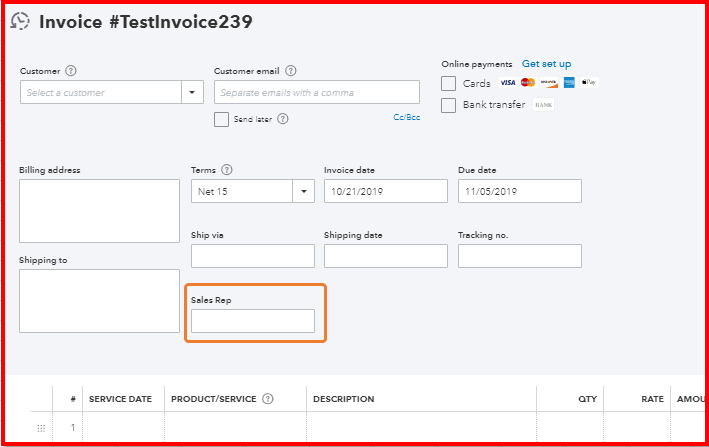Viewport: 709px width, 447px height.
Task: Open the recent transactions clock icon
Action: pyautogui.click(x=20, y=21)
